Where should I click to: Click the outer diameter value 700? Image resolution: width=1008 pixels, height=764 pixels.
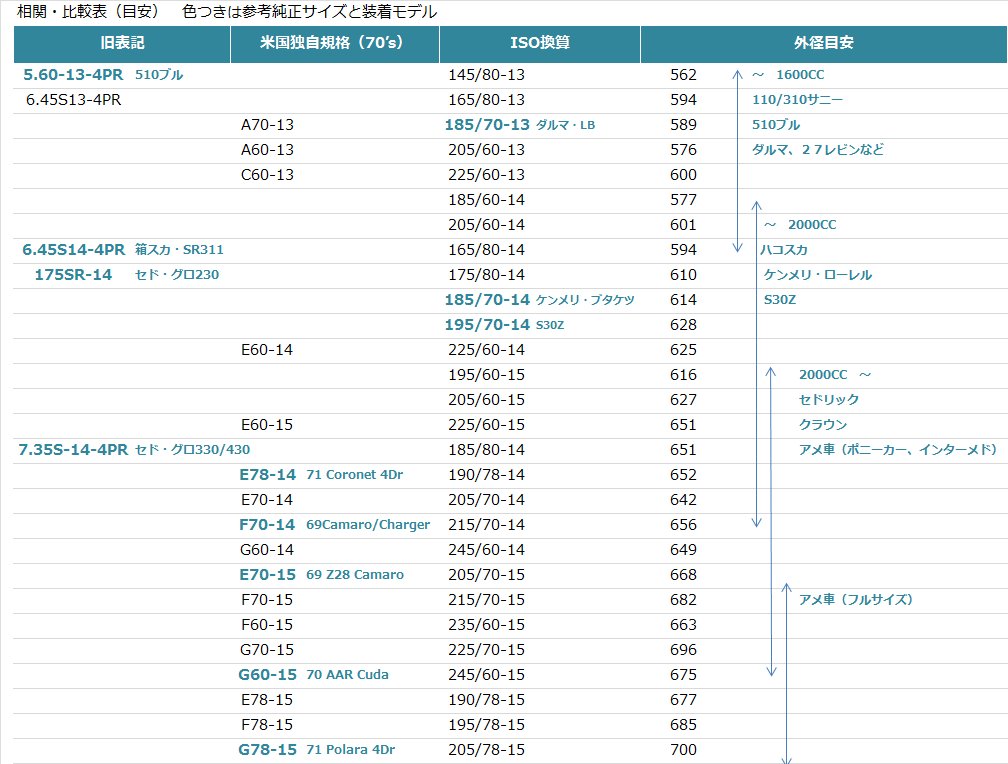coord(683,750)
